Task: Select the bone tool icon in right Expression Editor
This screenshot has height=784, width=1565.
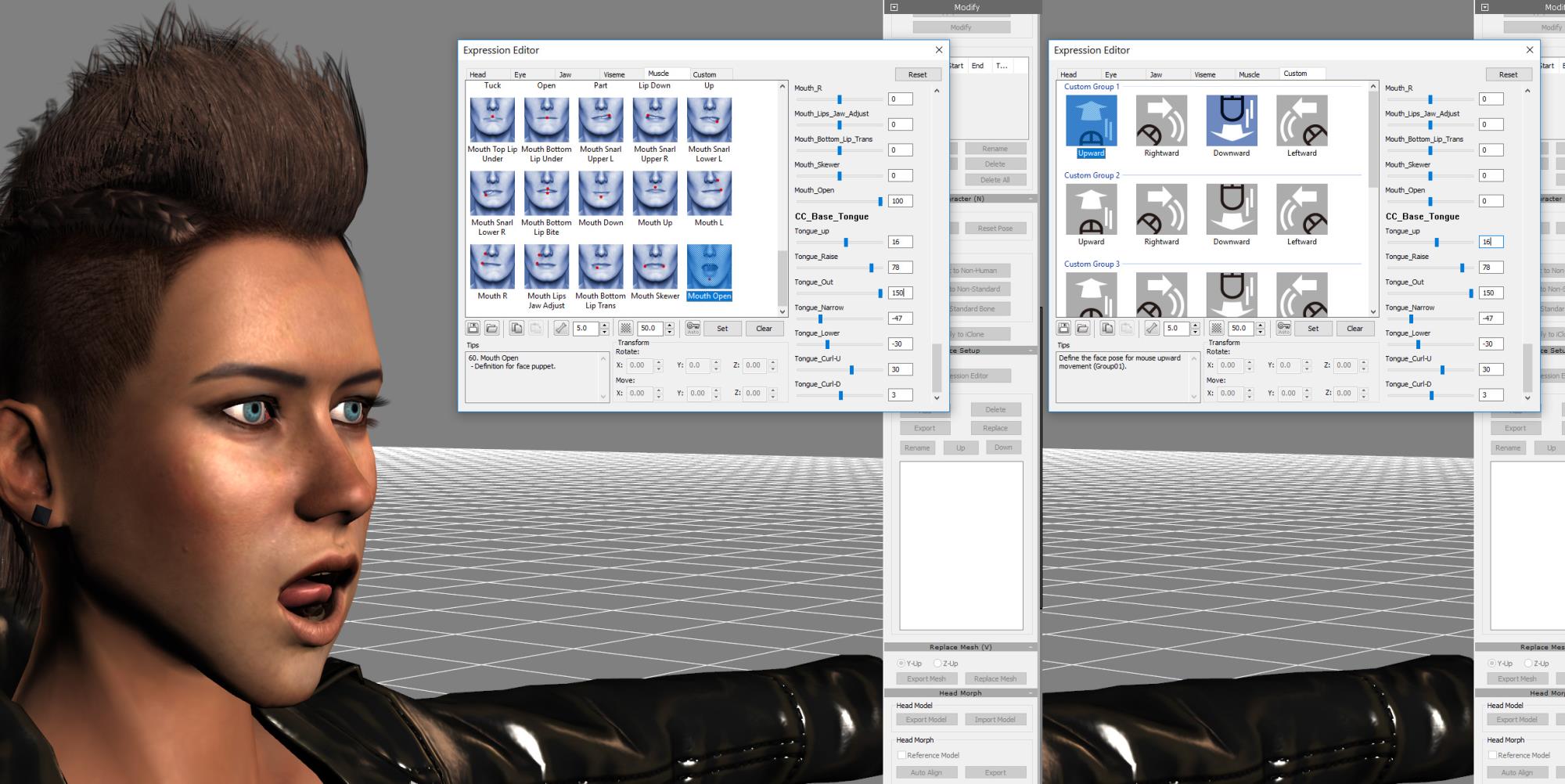Action: pos(1152,329)
